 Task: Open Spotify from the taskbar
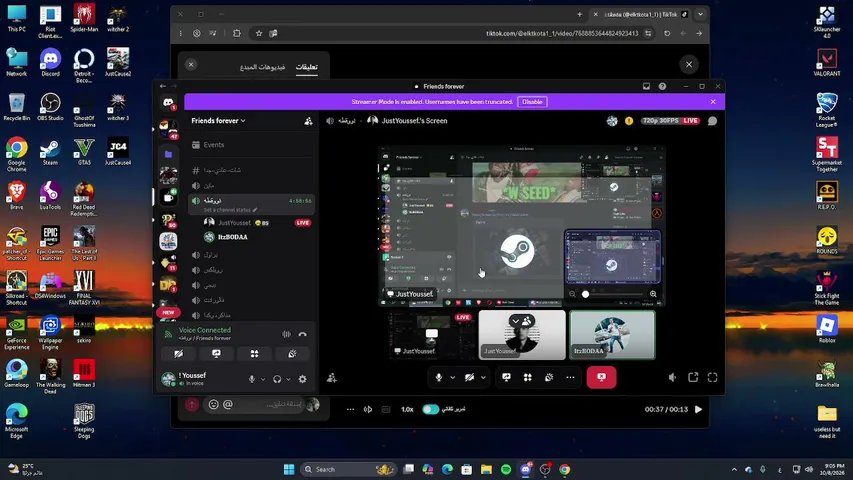click(505, 469)
